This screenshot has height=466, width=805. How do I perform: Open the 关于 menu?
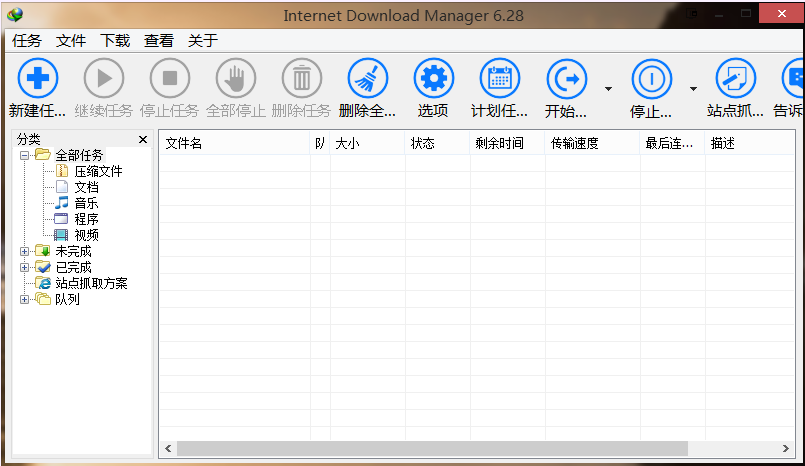[x=203, y=41]
